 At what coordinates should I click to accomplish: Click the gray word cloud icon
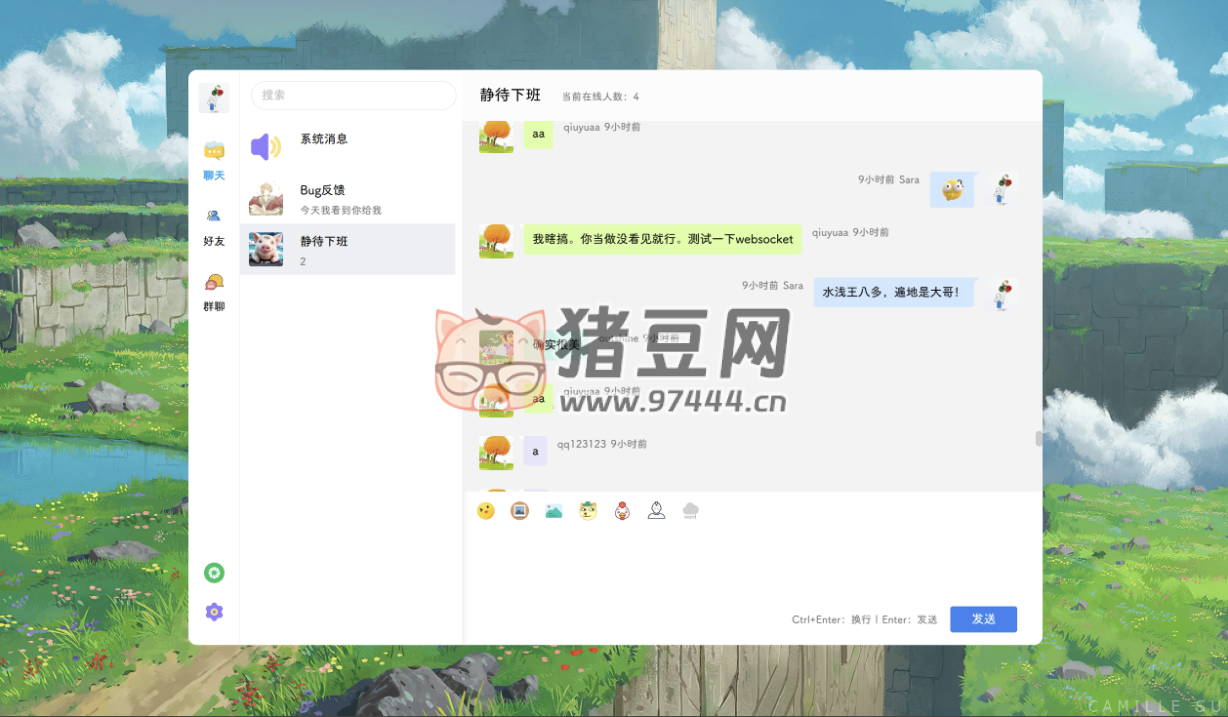(690, 511)
